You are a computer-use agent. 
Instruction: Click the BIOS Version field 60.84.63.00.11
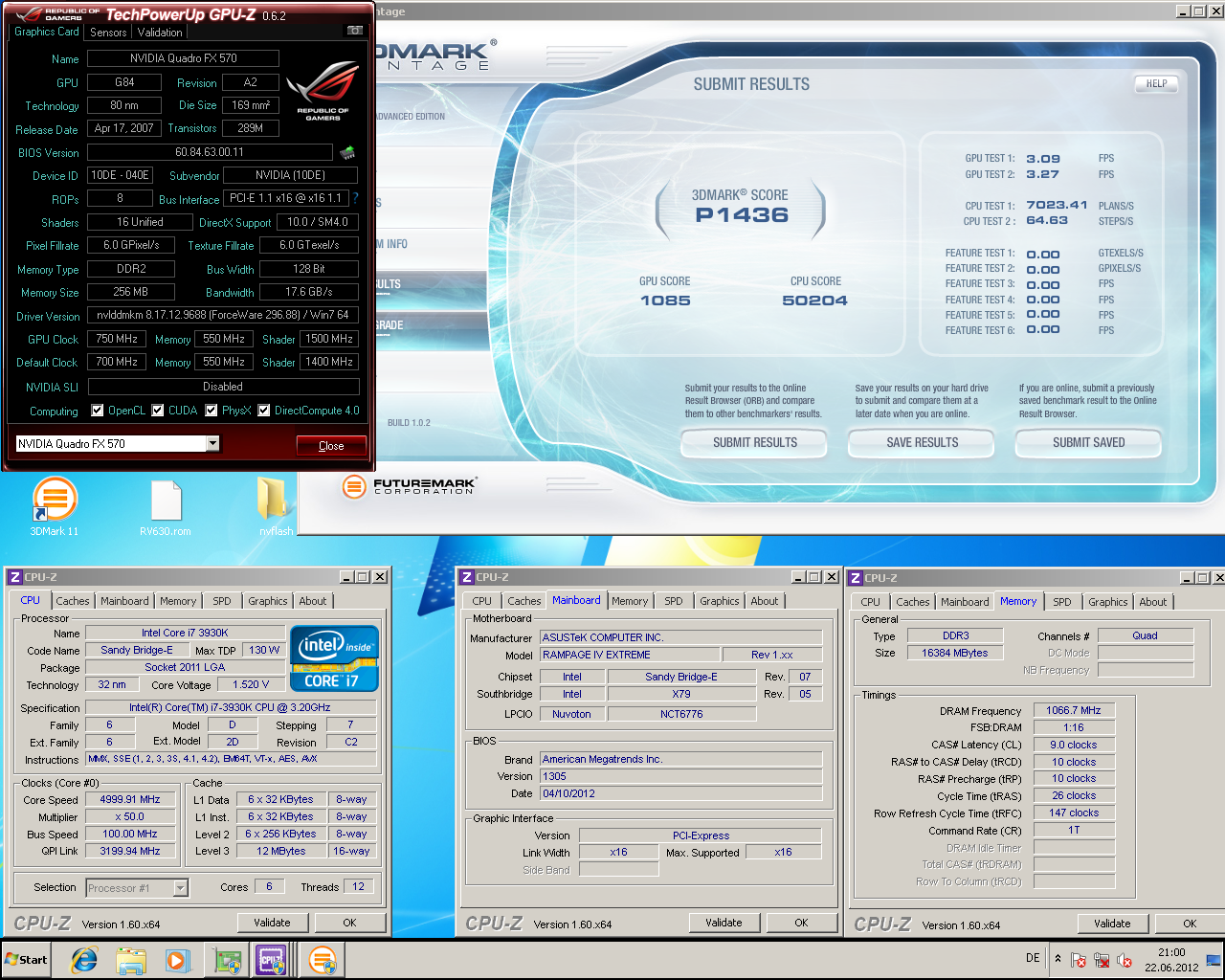[x=211, y=152]
